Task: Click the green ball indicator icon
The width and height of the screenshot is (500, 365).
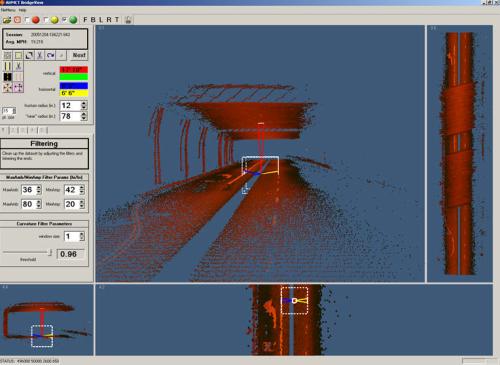Action: click(x=73, y=20)
